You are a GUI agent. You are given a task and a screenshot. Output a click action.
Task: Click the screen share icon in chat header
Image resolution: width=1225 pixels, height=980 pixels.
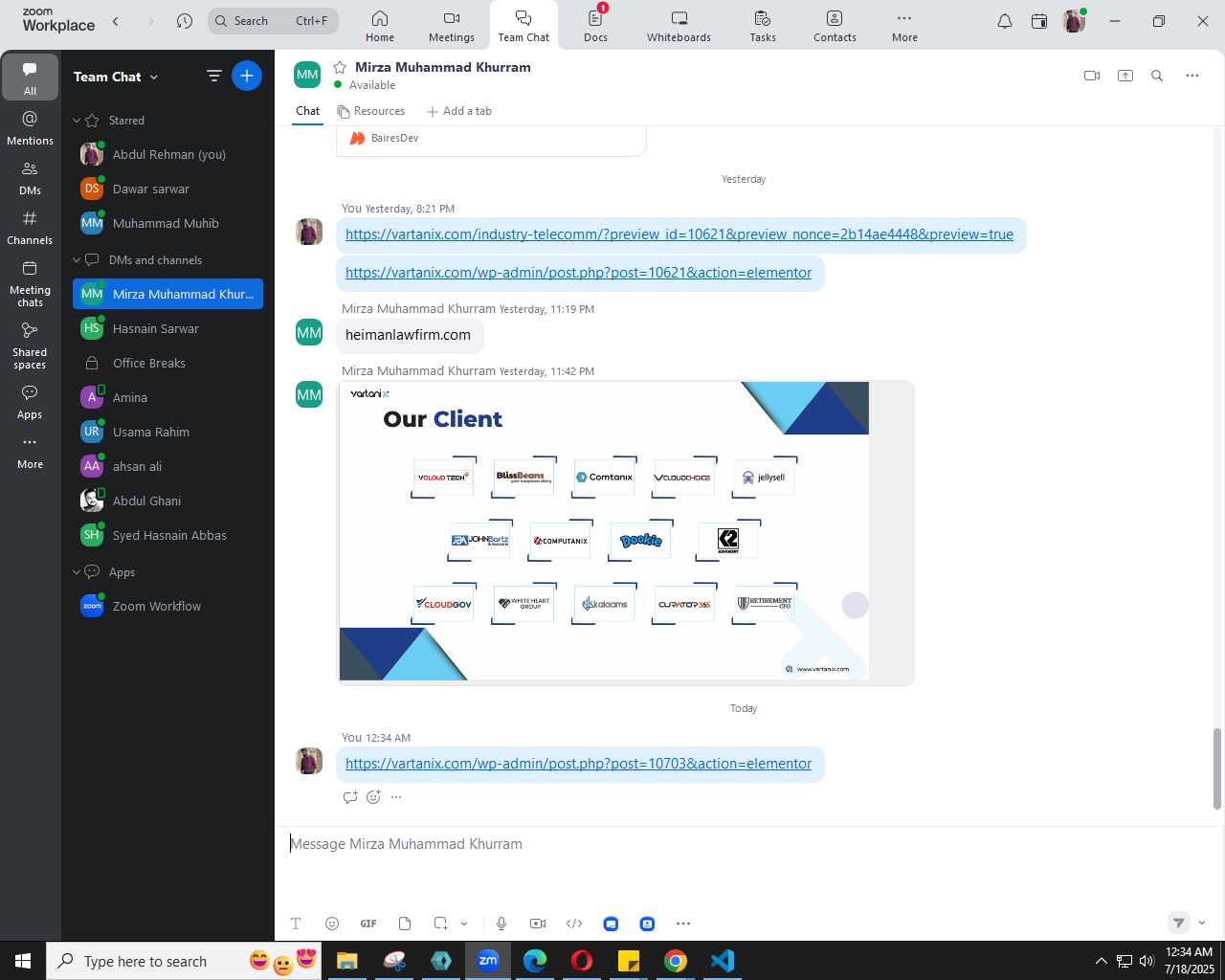click(1125, 76)
